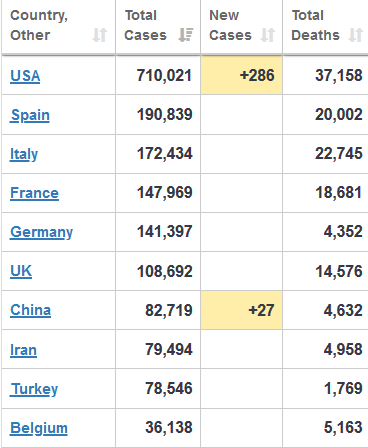
Task: Open the France country link
Action: [x=34, y=193]
